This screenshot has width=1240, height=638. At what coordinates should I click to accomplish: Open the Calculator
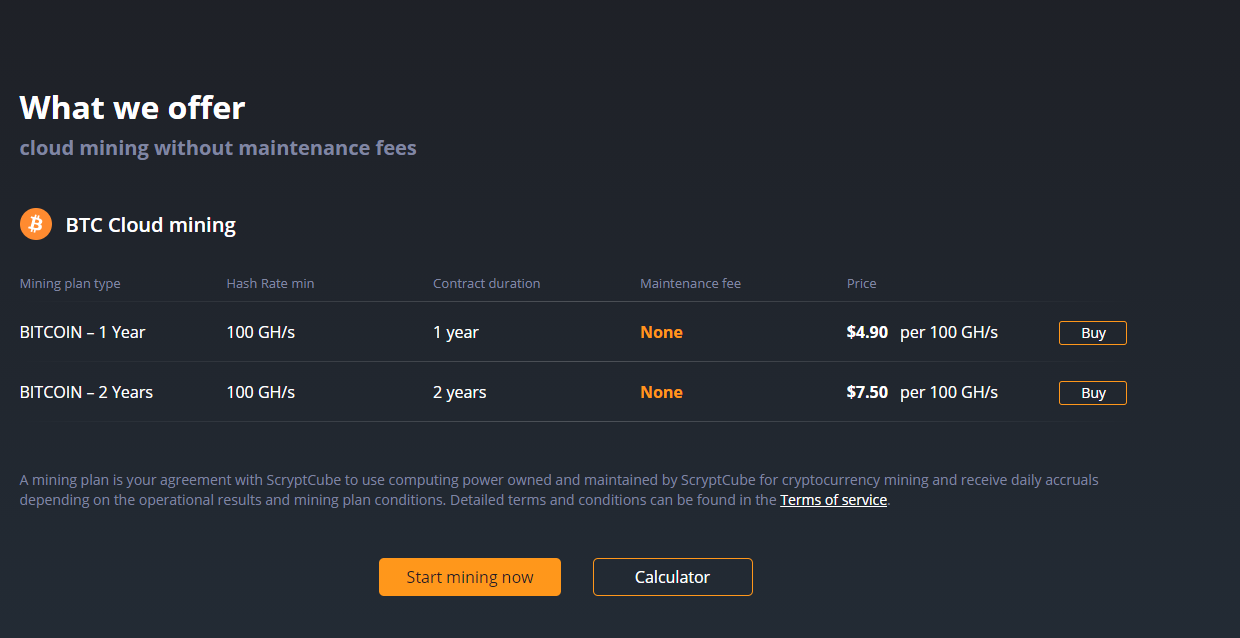pyautogui.click(x=672, y=576)
